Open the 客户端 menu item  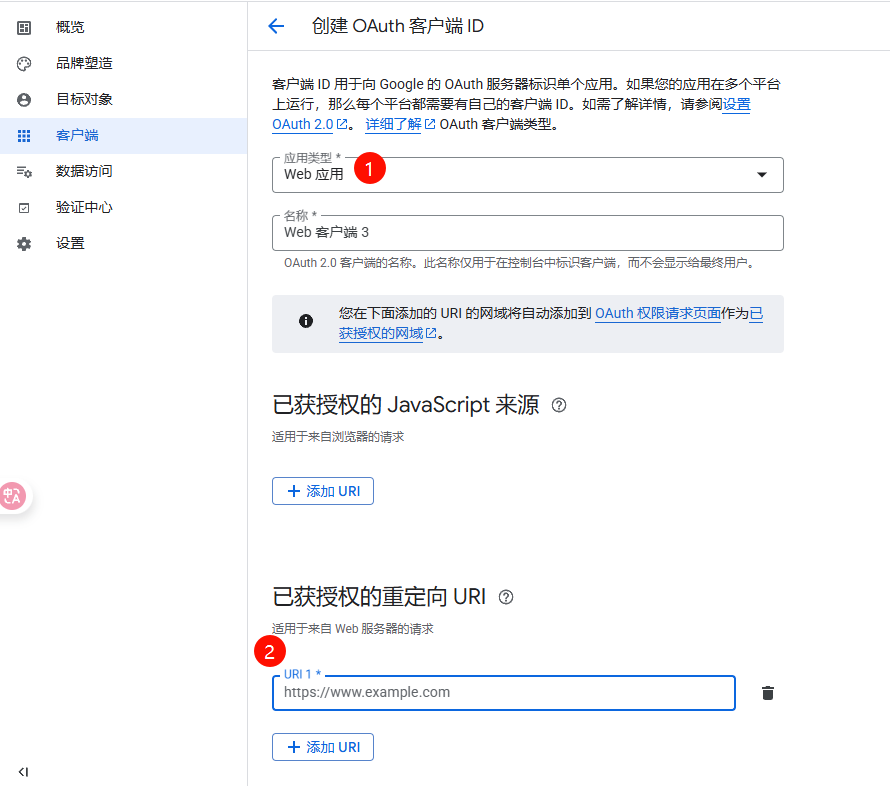coord(77,136)
